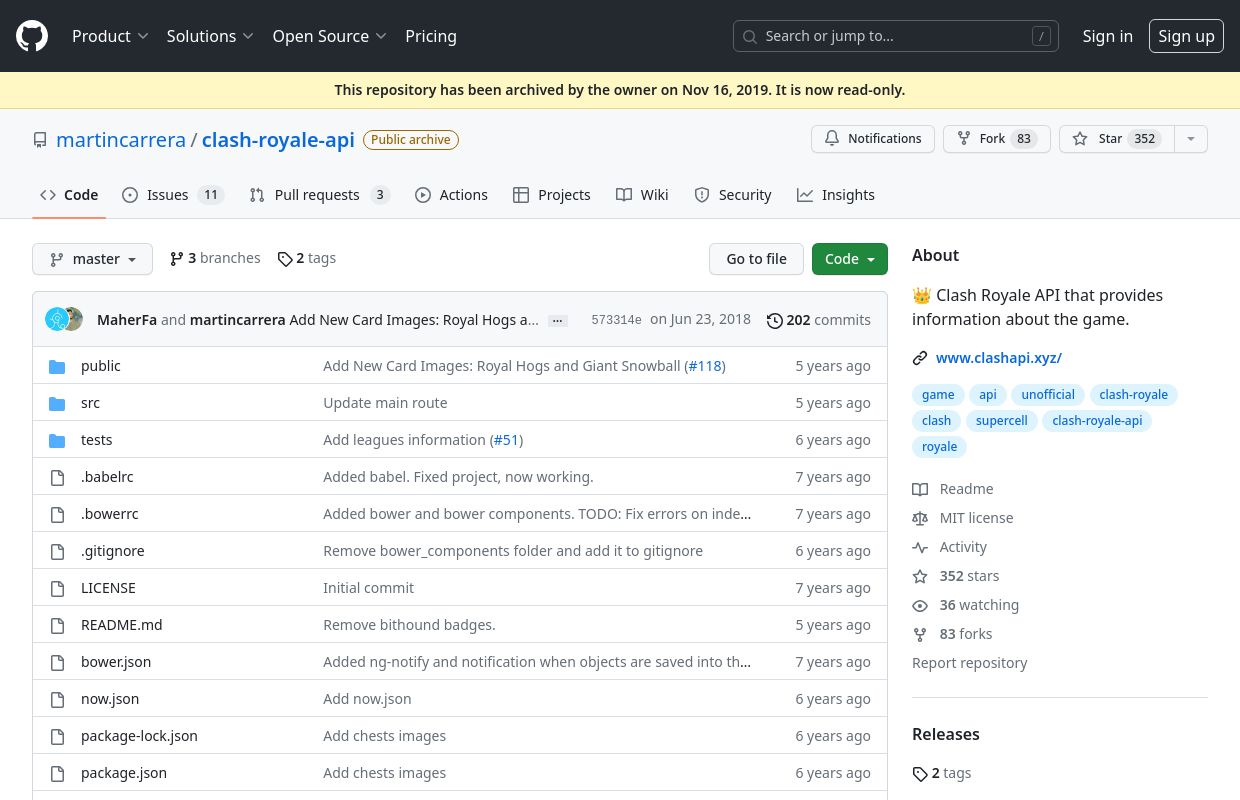
Task: Click the star icon beside 352 stars
Action: coord(920,576)
